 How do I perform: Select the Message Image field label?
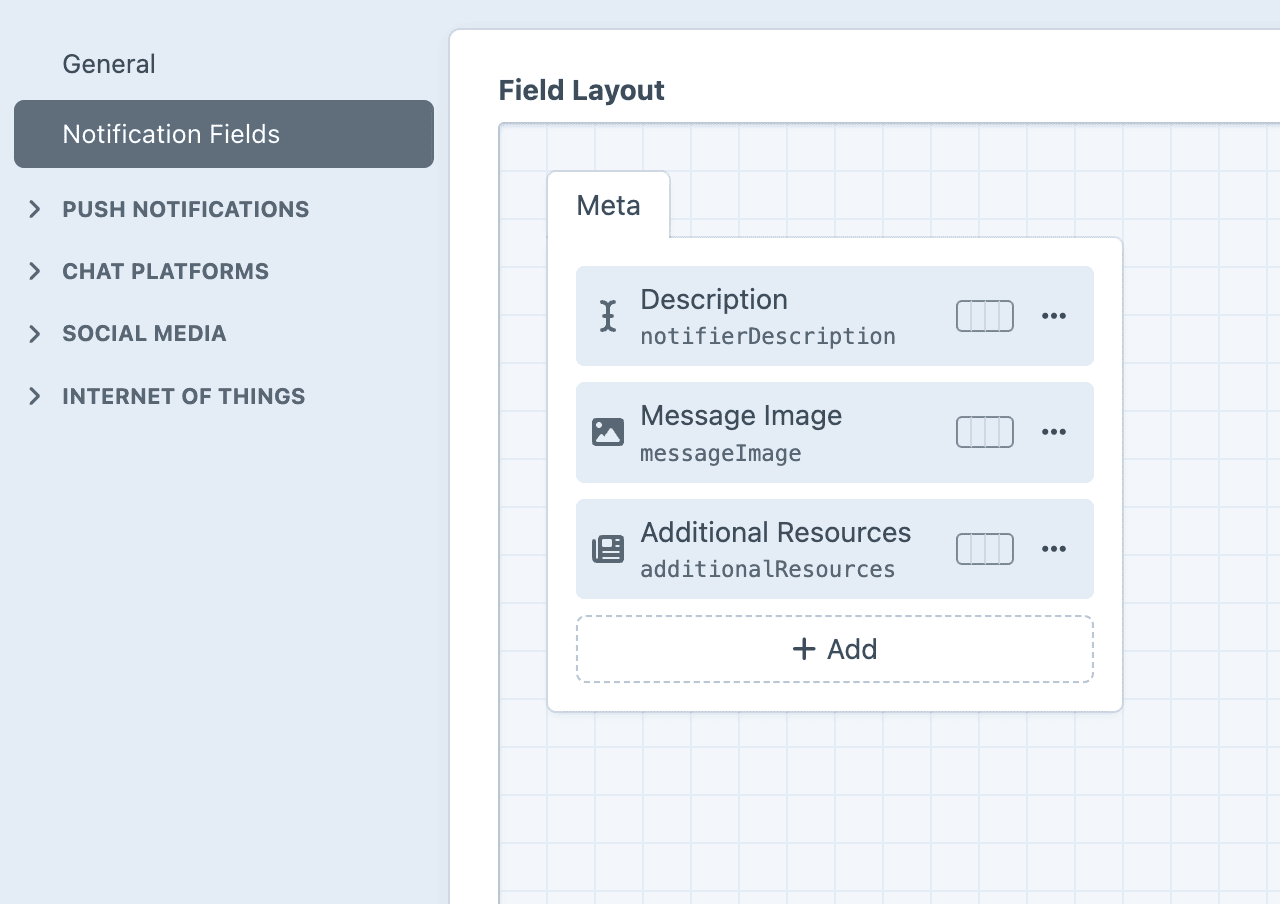pyautogui.click(x=741, y=416)
